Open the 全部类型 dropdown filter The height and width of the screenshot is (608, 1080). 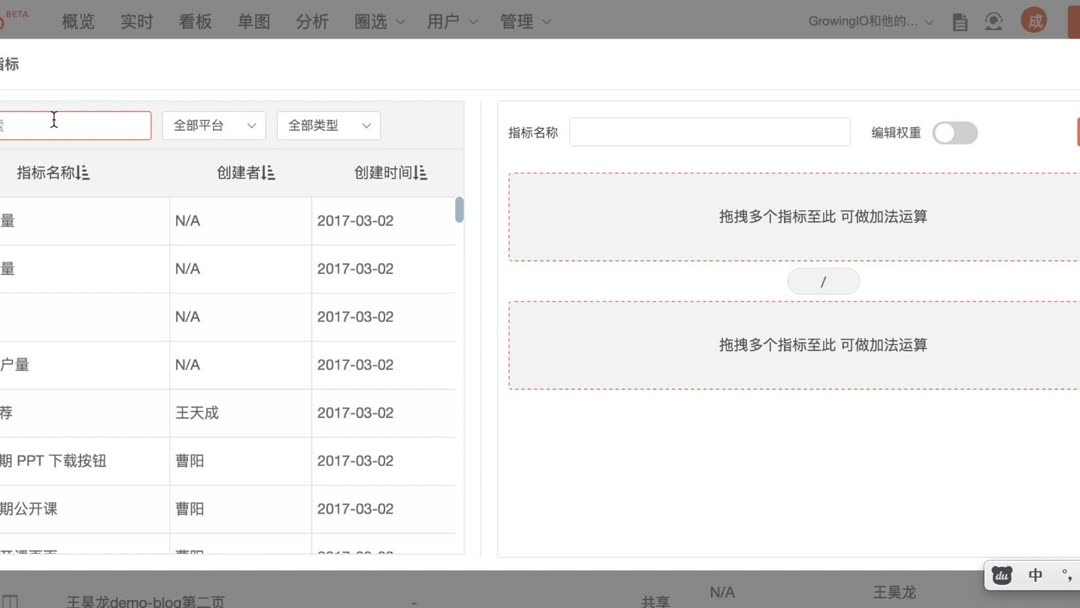pyautogui.click(x=328, y=125)
